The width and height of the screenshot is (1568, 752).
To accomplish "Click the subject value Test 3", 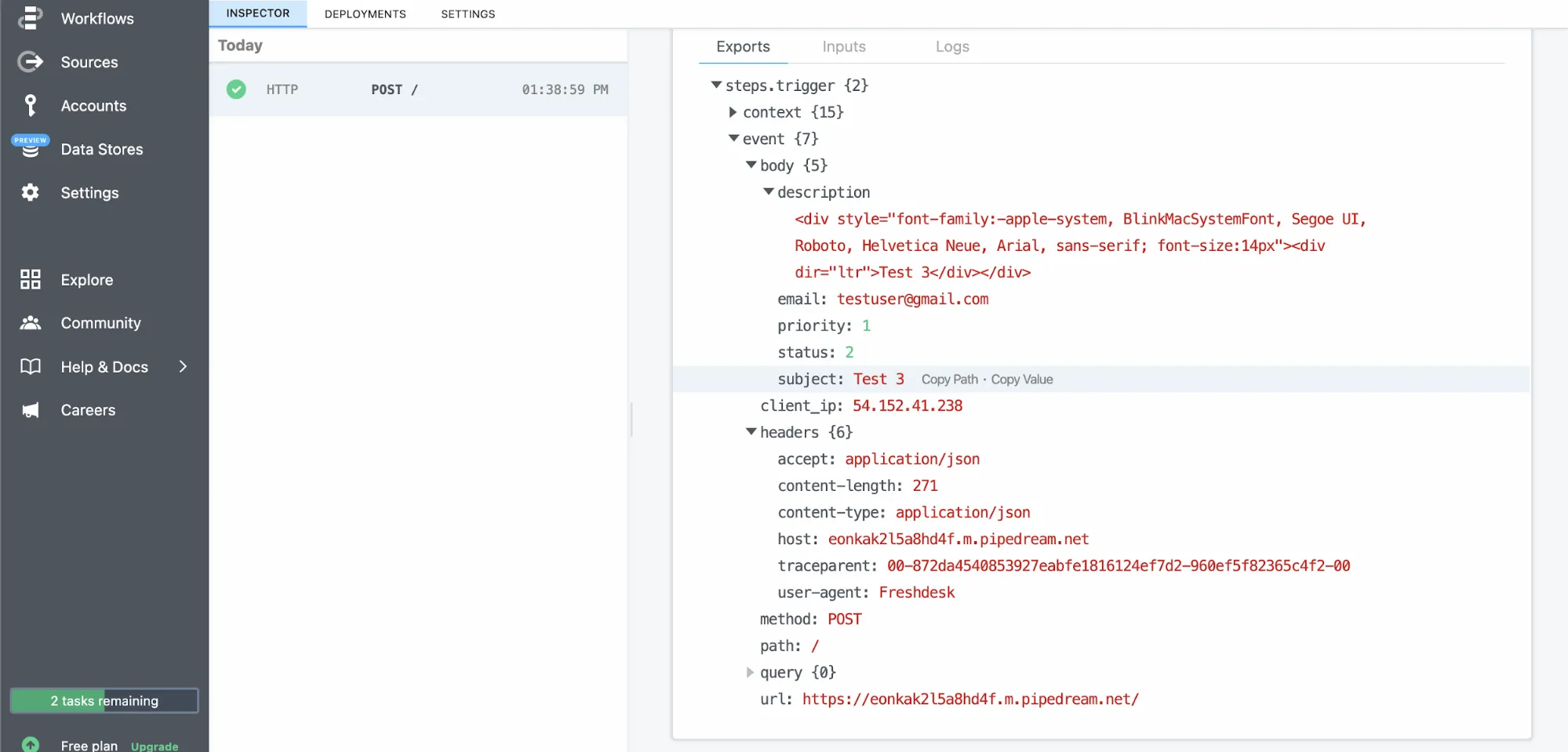I will tap(879, 379).
